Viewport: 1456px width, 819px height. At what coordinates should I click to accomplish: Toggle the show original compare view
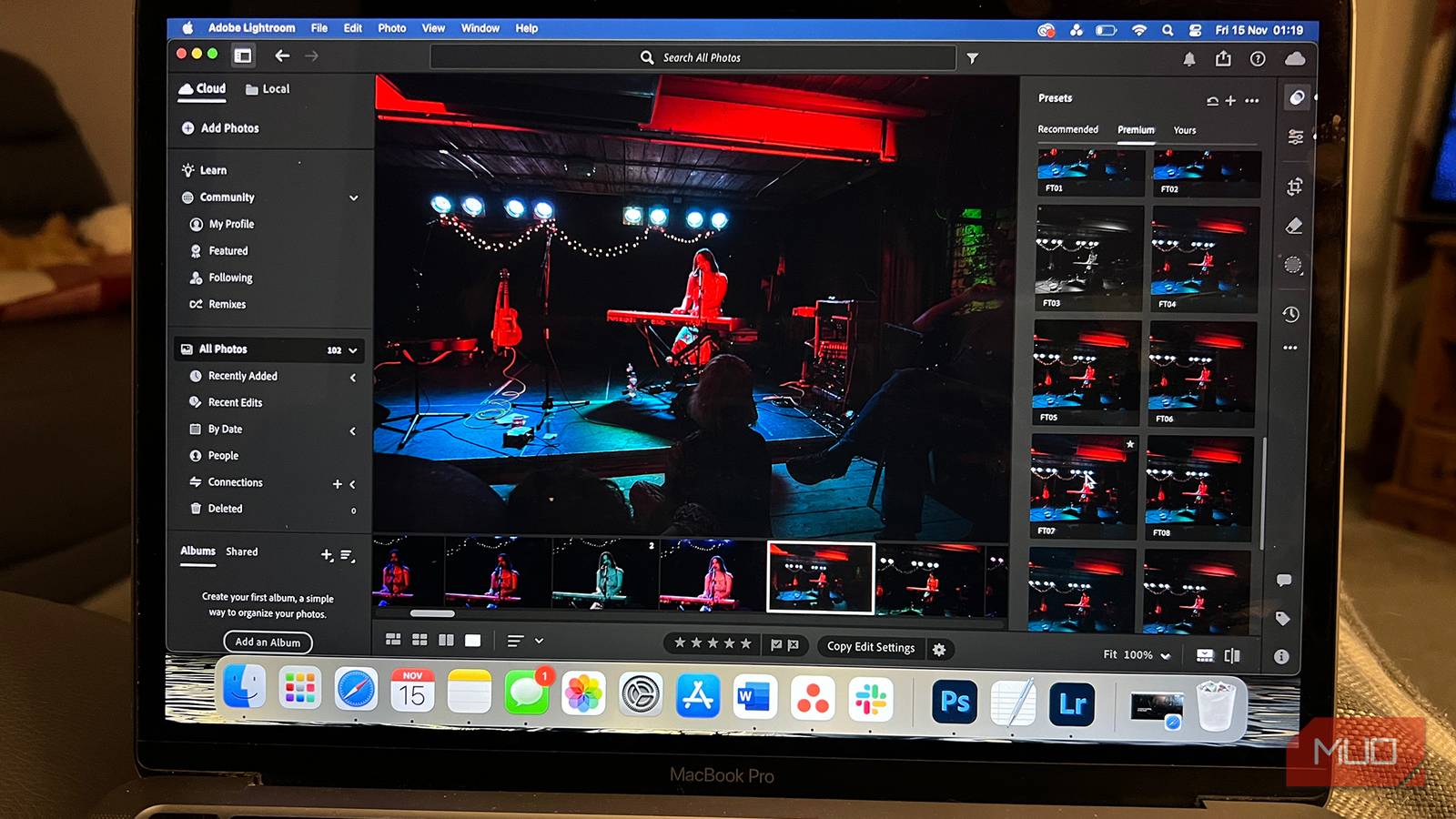click(1232, 655)
